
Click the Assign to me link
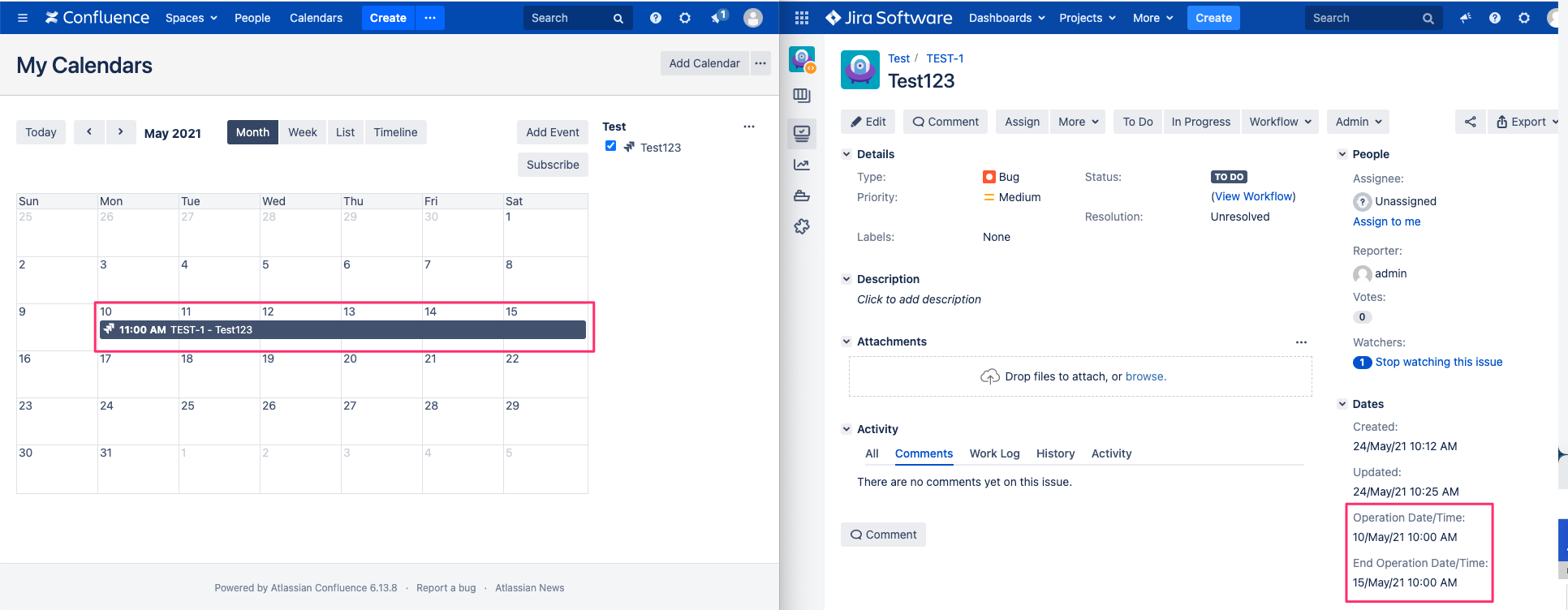(x=1386, y=221)
